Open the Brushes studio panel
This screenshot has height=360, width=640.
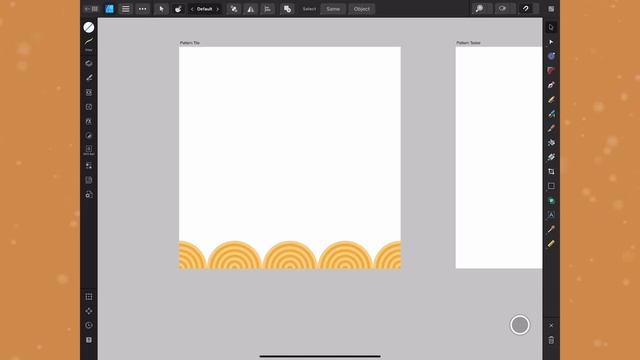click(89, 78)
